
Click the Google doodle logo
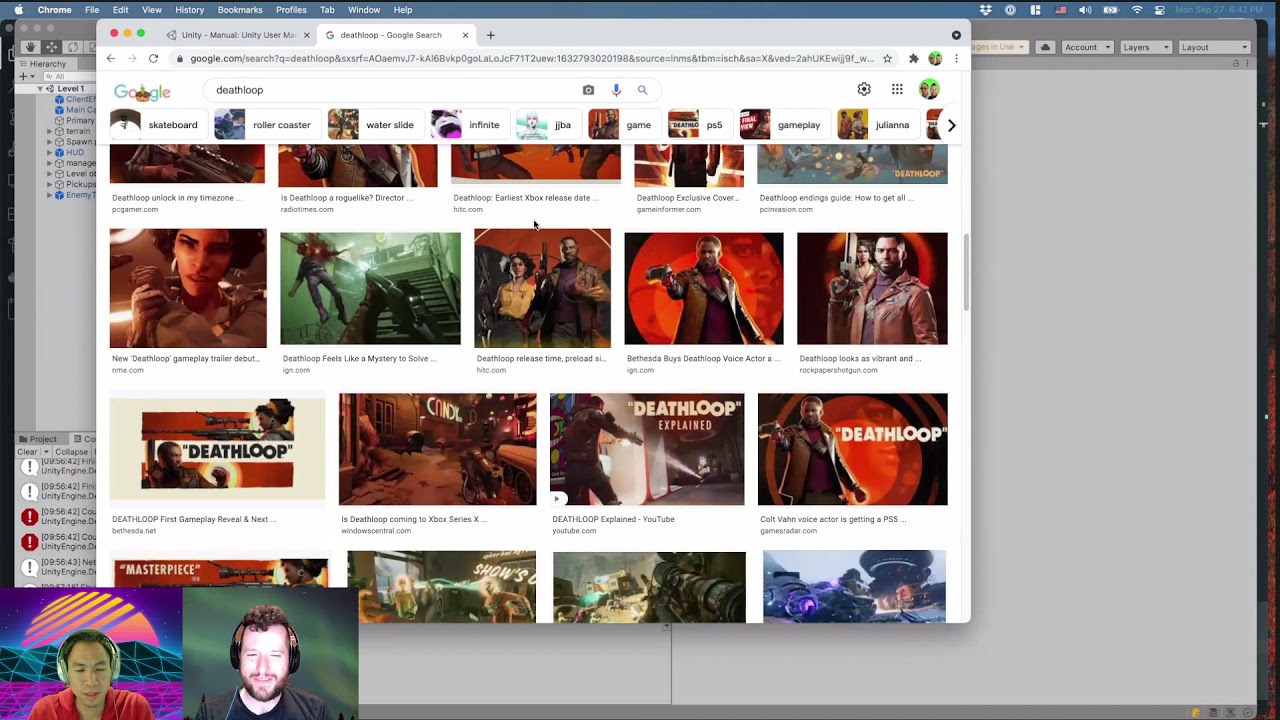pos(142,92)
